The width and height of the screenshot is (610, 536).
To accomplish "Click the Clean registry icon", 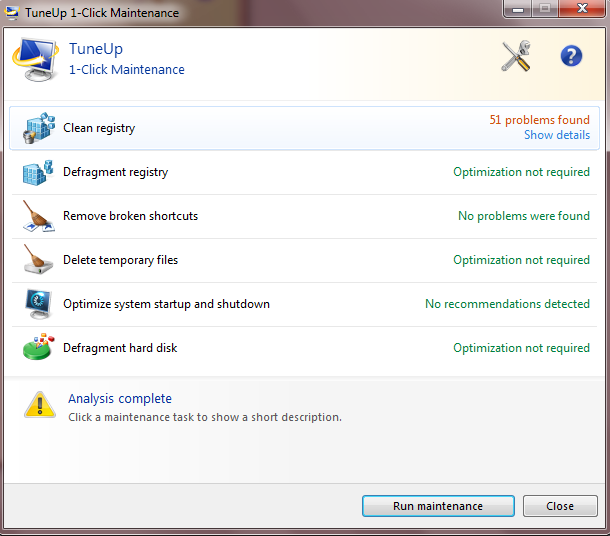I will [x=39, y=128].
